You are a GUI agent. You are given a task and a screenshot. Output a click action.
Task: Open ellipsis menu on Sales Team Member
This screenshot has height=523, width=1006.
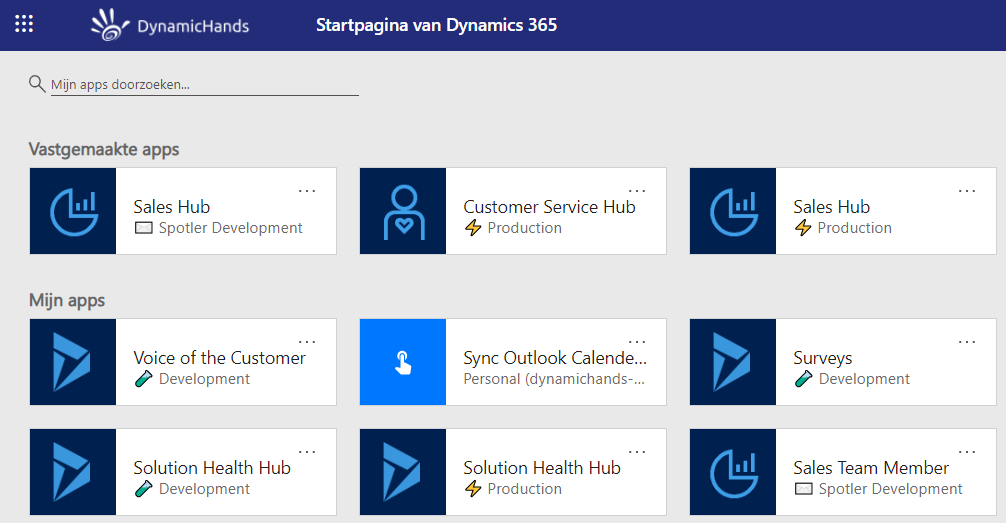[967, 452]
